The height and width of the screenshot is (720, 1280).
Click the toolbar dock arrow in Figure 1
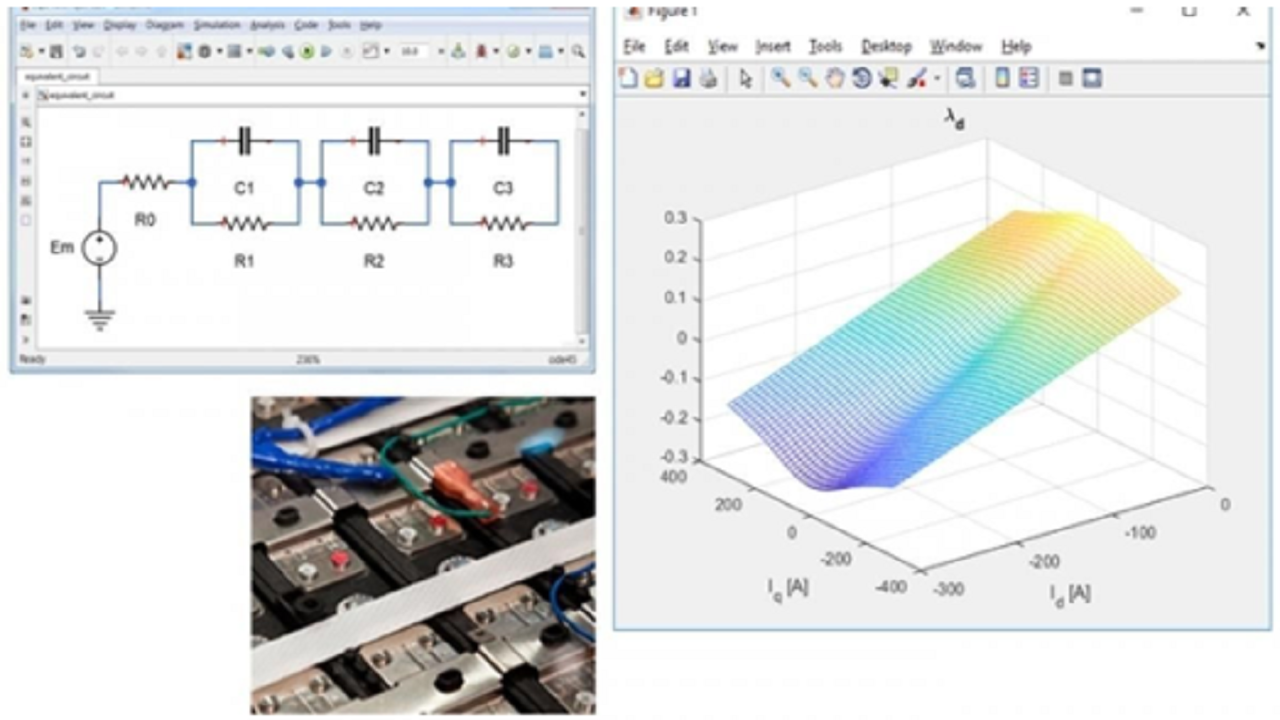coord(1260,47)
